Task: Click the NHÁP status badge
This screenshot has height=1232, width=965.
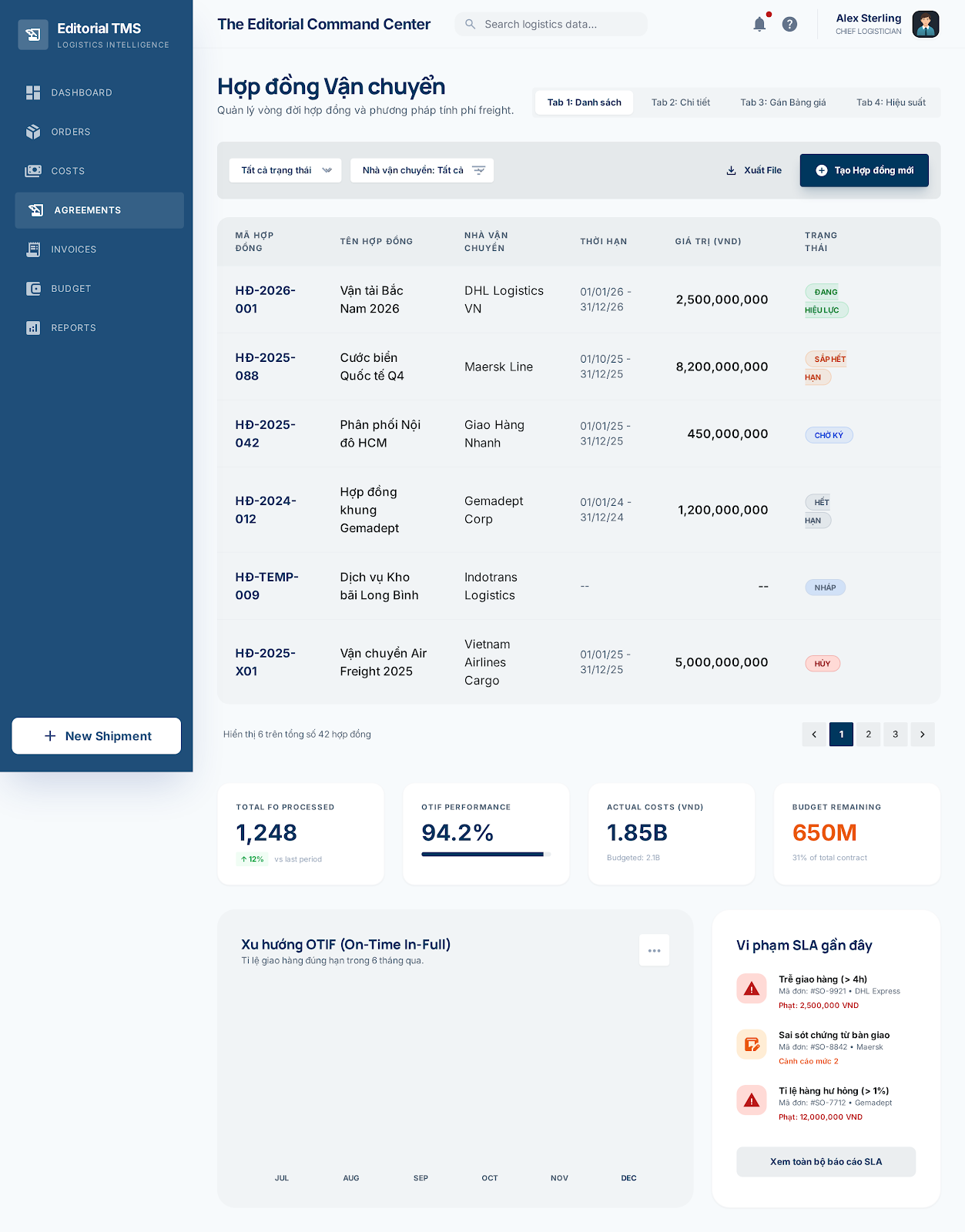Action: point(825,588)
